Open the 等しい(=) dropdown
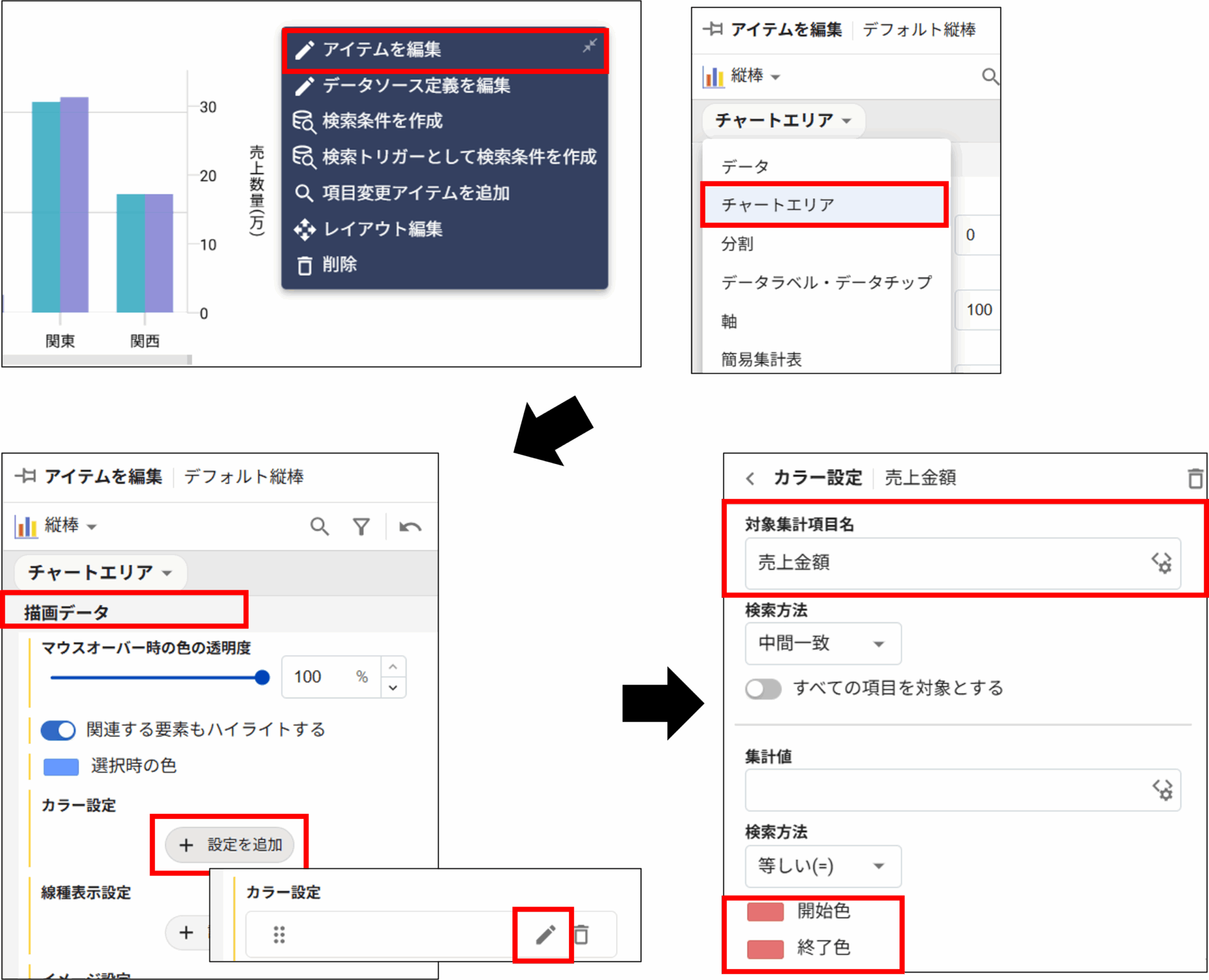 tap(822, 866)
